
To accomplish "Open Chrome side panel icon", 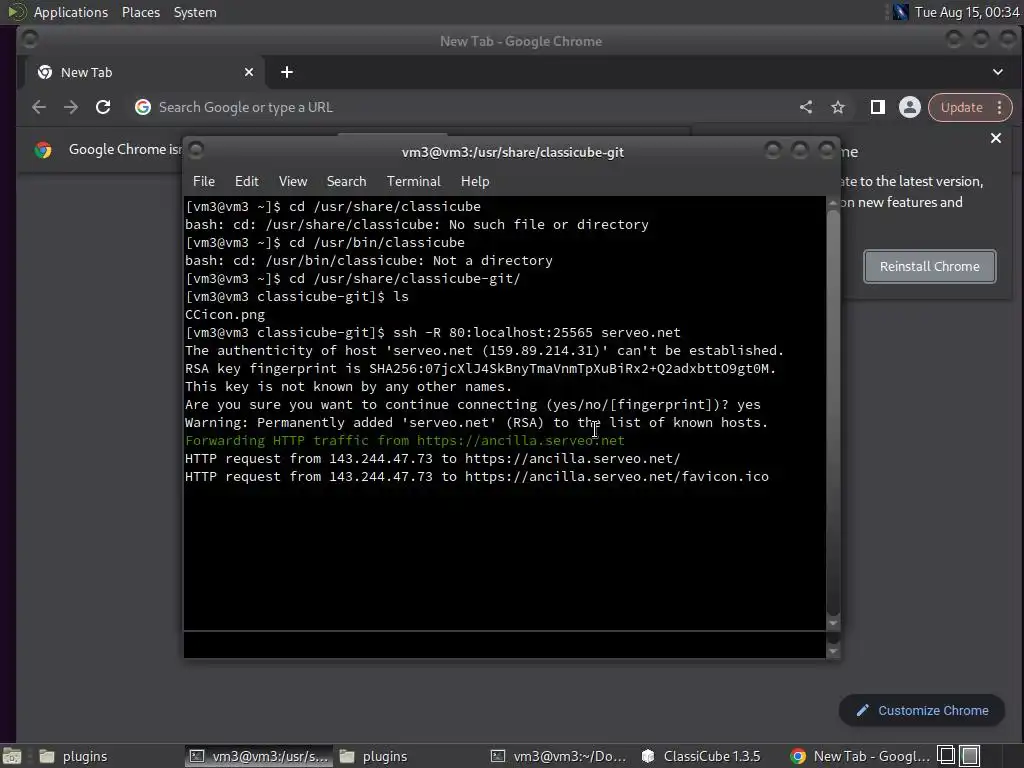I will (x=878, y=107).
